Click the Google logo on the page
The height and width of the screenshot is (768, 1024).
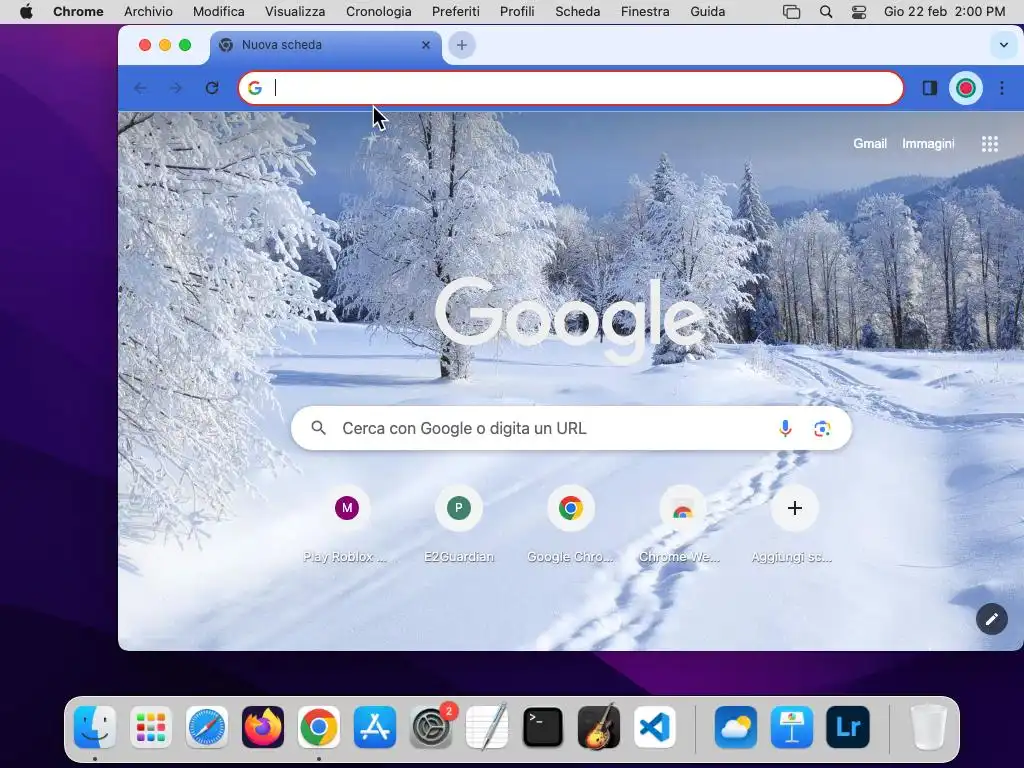tap(570, 320)
